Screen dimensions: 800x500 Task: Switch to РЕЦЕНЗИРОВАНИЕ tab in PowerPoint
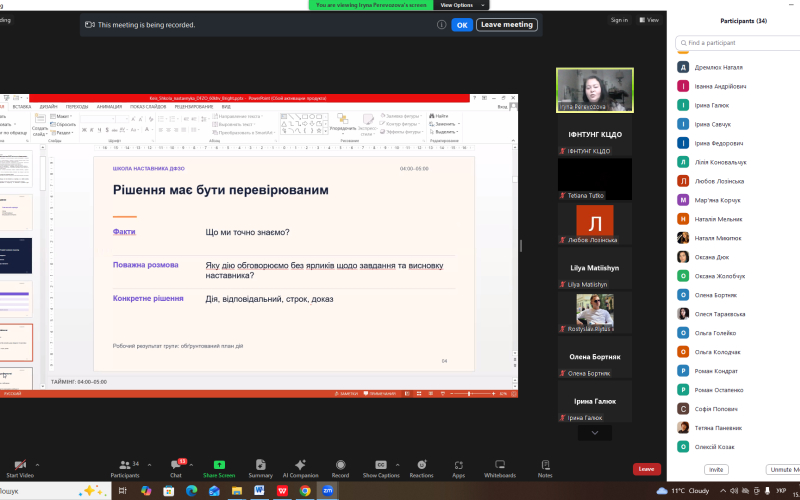[x=194, y=107]
